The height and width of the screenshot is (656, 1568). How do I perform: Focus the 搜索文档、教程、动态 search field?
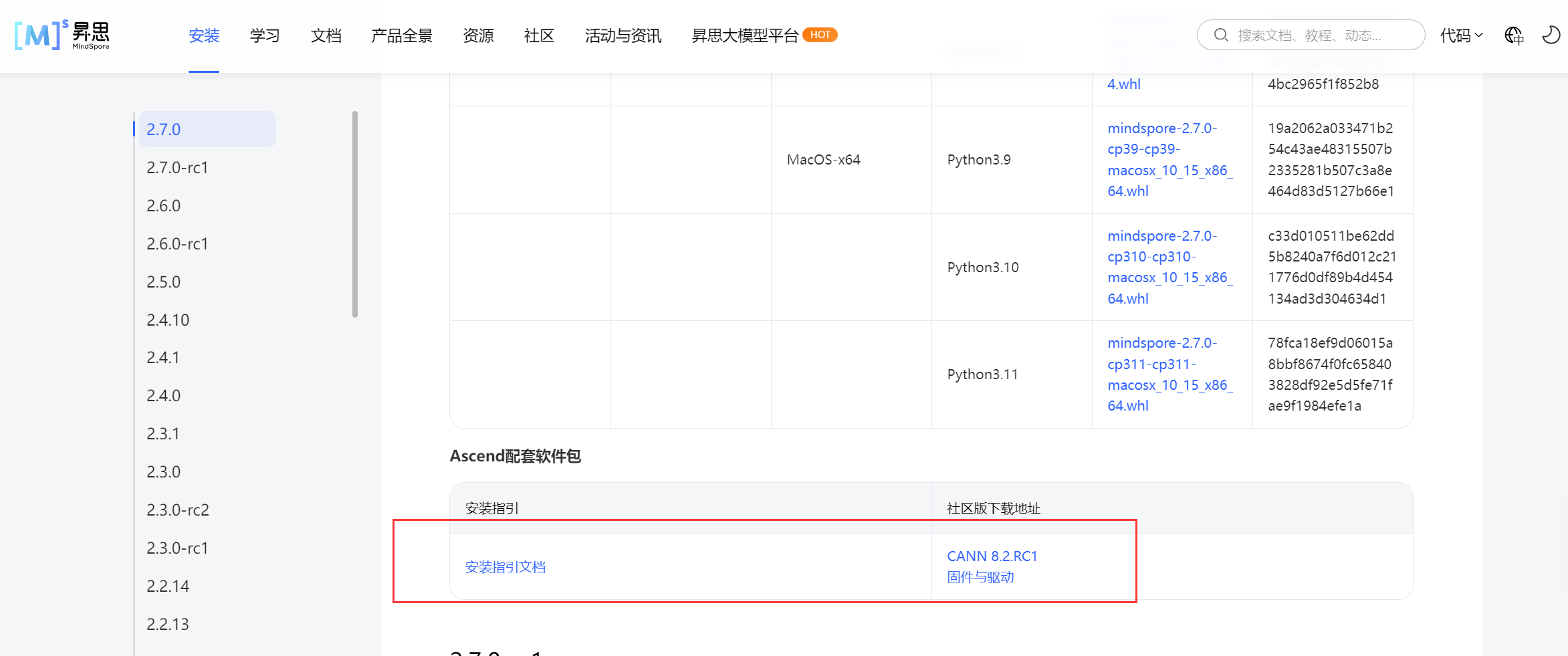pos(1311,35)
